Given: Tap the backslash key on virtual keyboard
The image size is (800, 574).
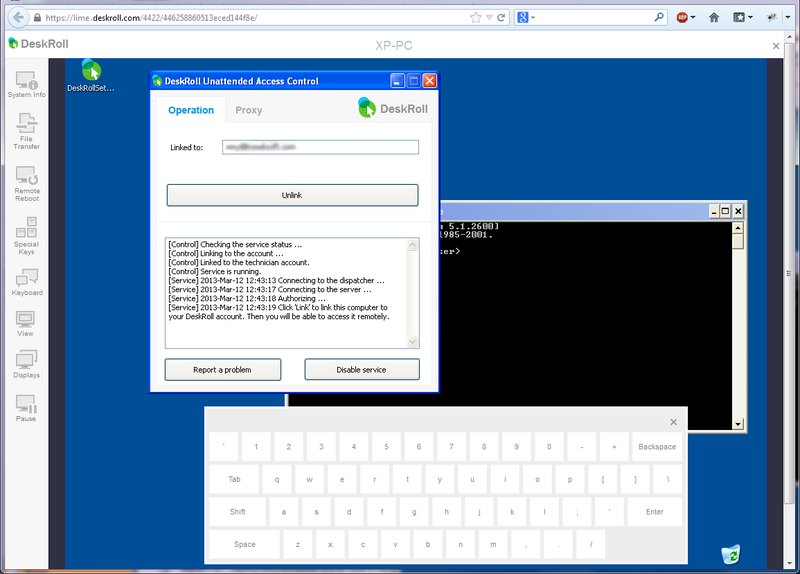Looking at the screenshot, I should (668, 480).
